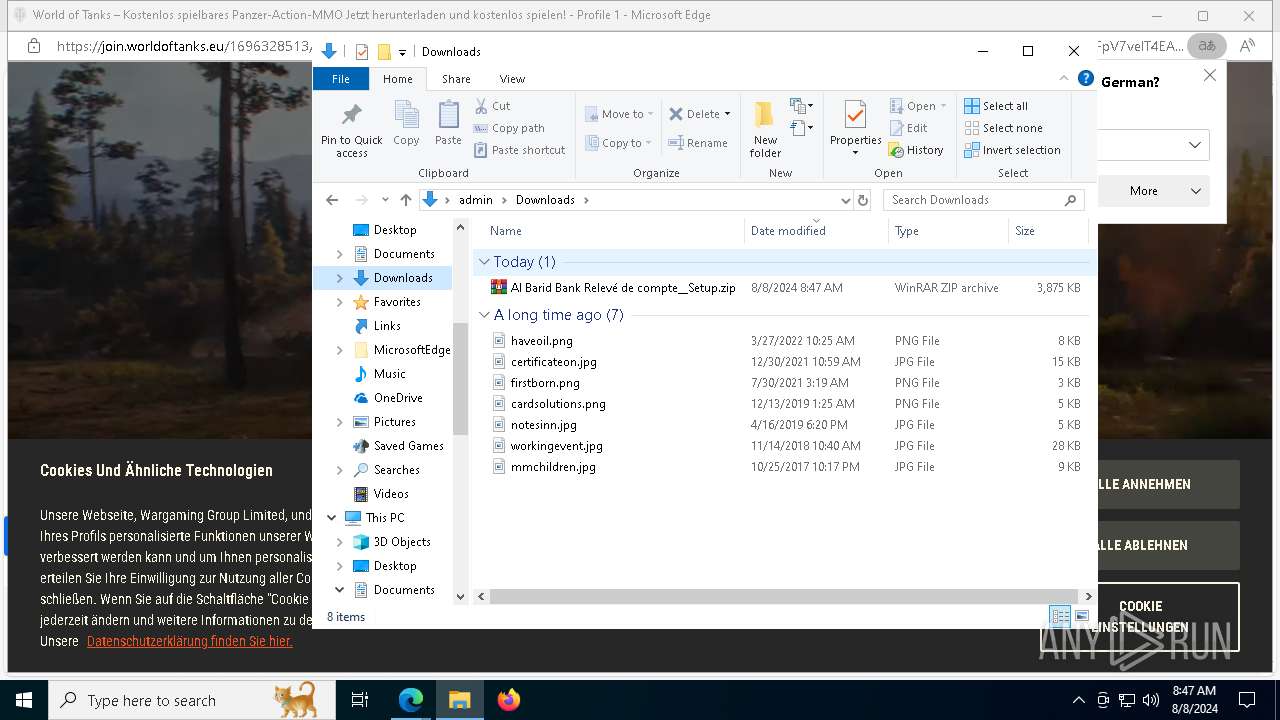Viewport: 1280px width, 720px height.
Task: Open the Copy to dropdown
Action: 619,143
